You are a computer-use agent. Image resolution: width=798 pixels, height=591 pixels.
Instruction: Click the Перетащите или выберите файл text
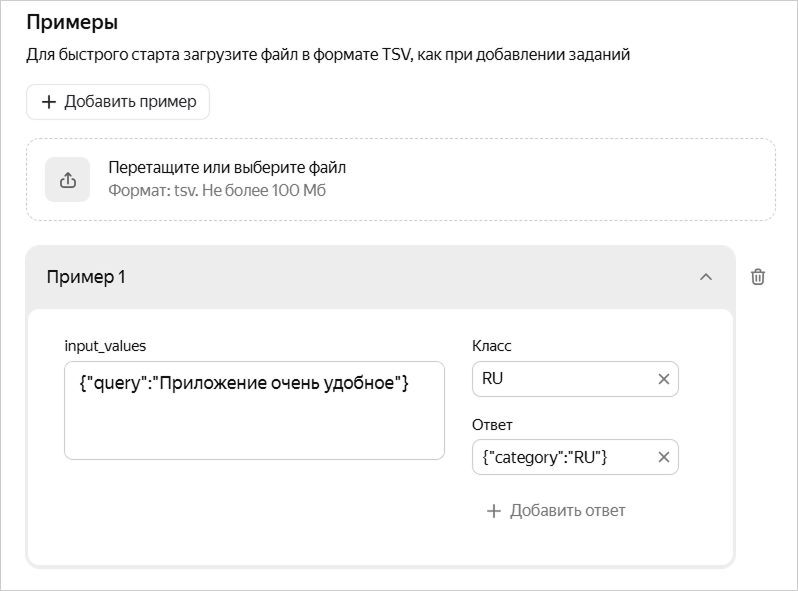pyautogui.click(x=227, y=167)
